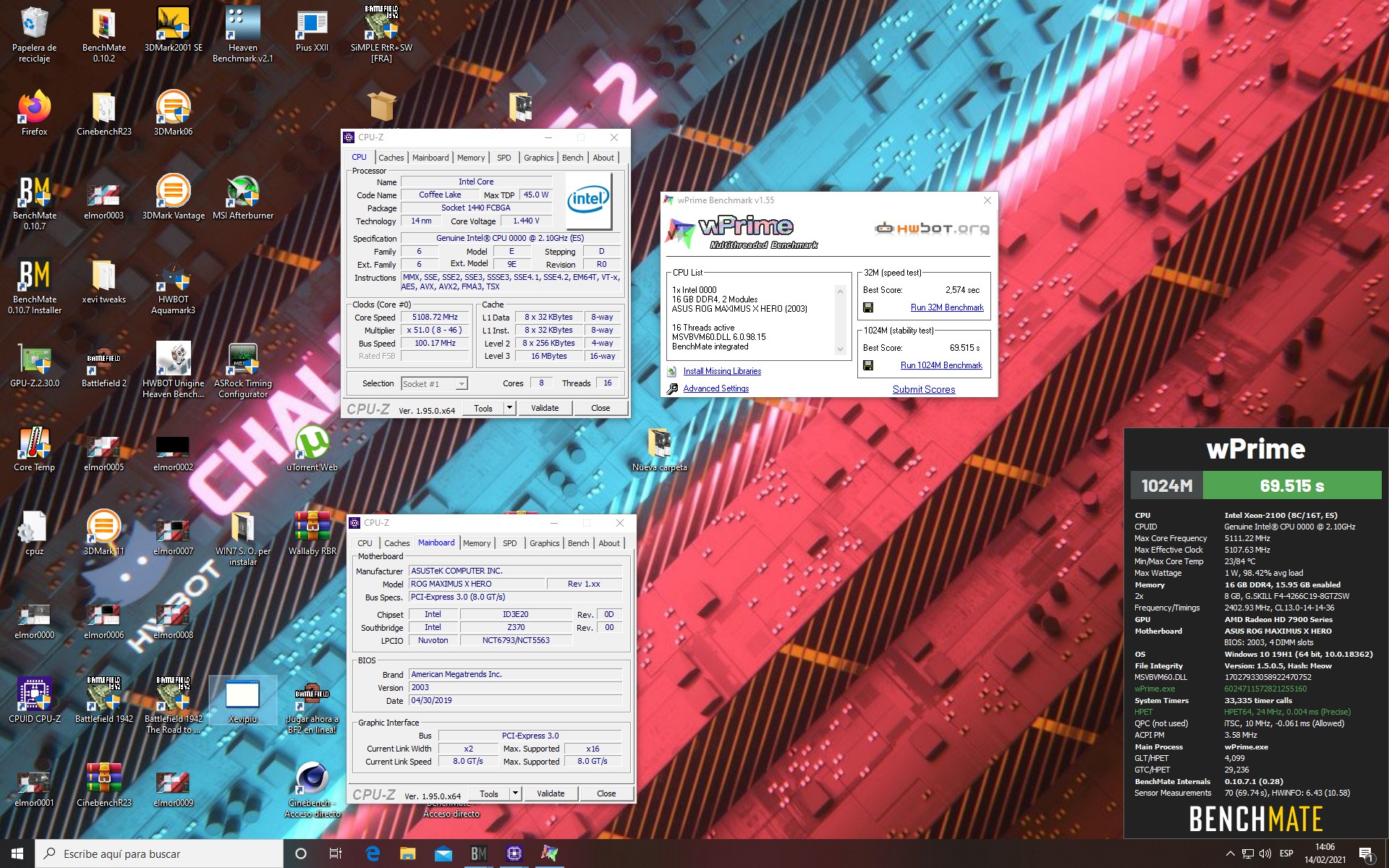Screen dimensions: 1389x868
Task: Expand Tools dropdown arrow in lower CPU-Z
Action: 515,793
